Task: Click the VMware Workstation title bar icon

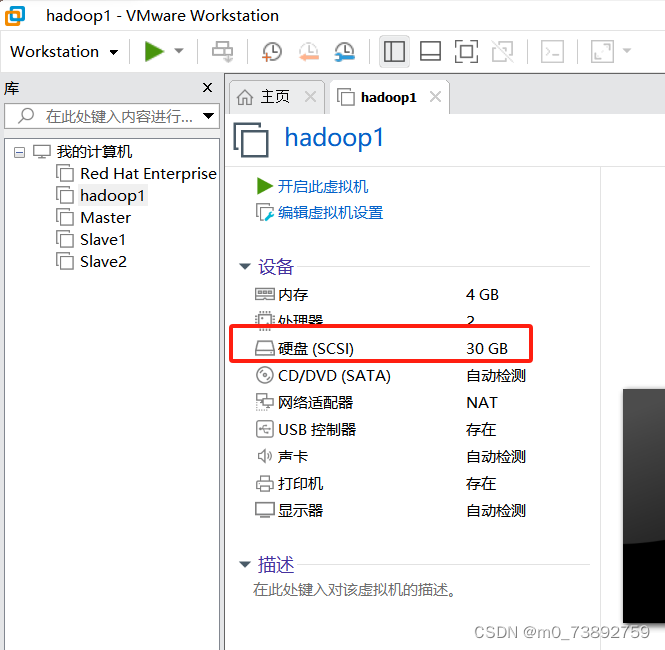Action: (15, 16)
